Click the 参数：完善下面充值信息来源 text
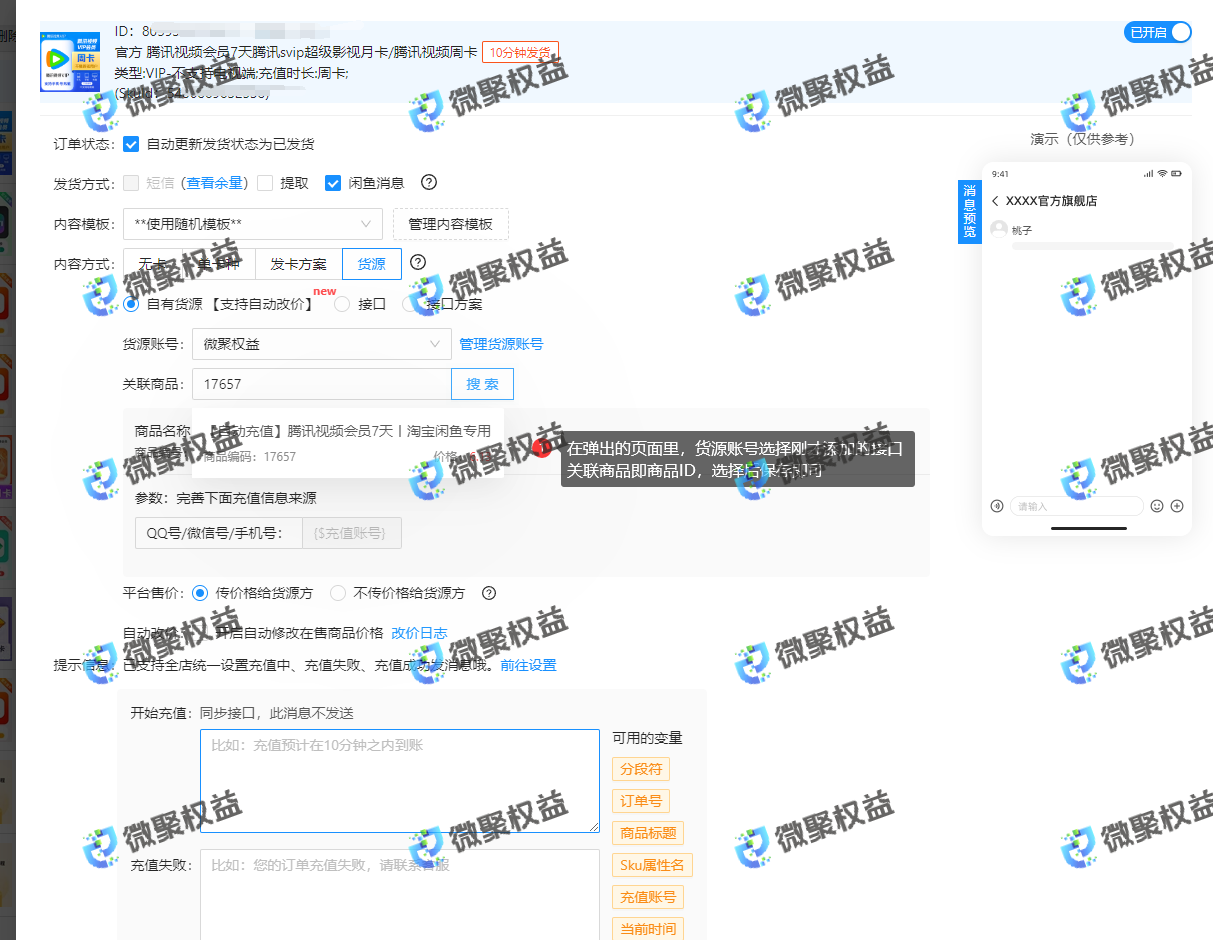 click(226, 498)
